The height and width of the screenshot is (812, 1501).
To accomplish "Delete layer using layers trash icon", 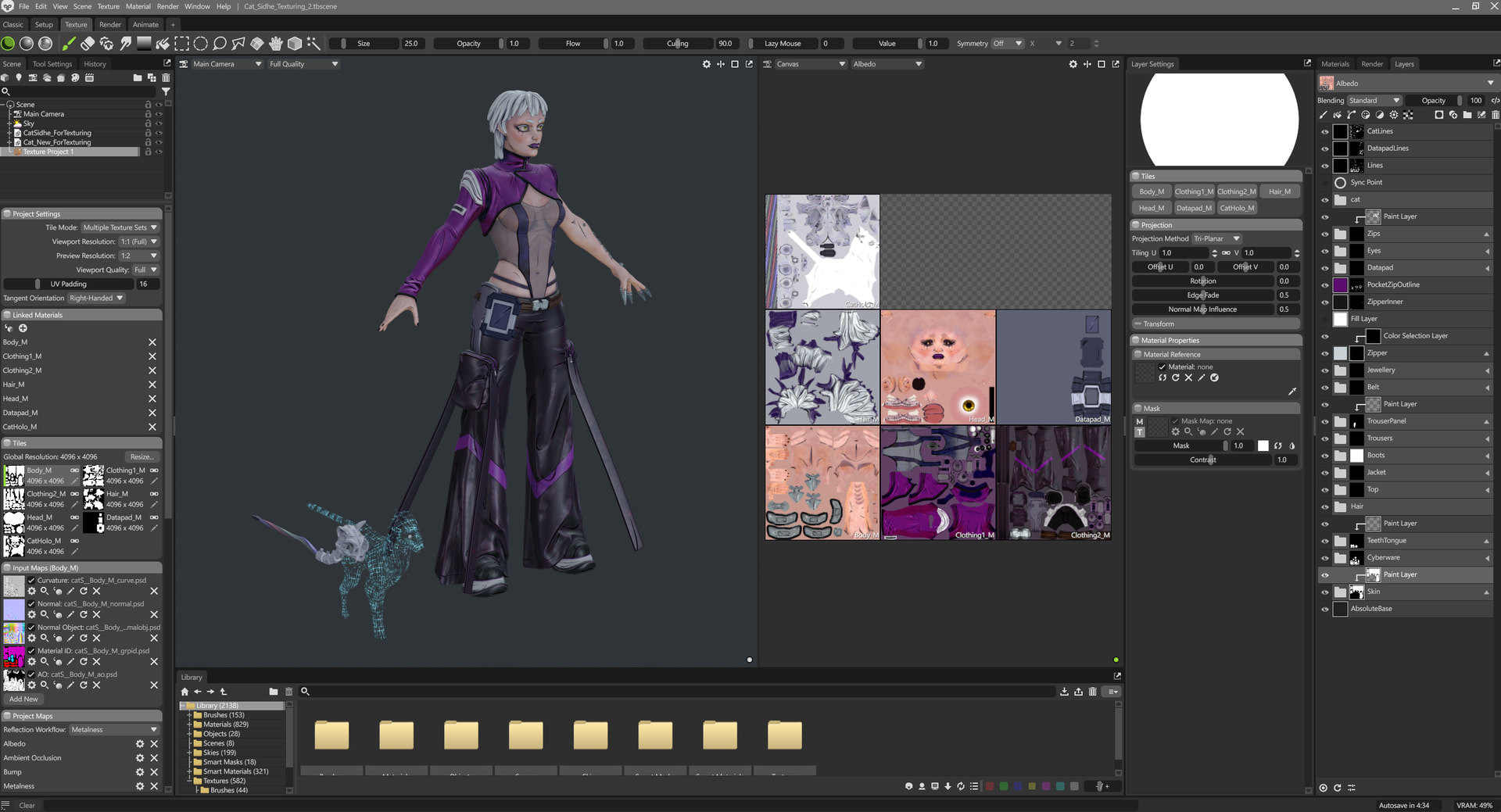I will [1495, 115].
